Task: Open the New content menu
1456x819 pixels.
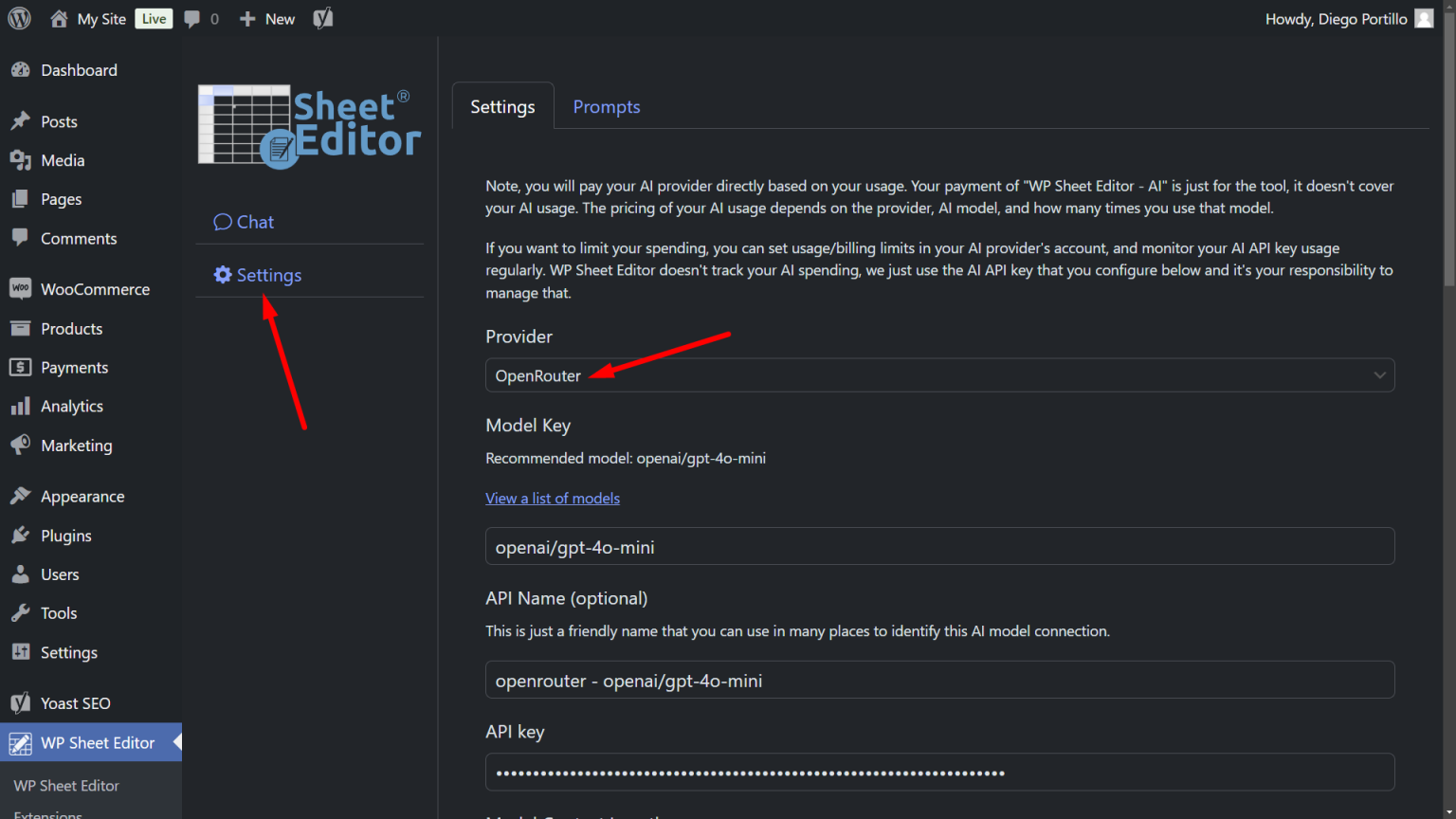Action: pyautogui.click(x=267, y=18)
